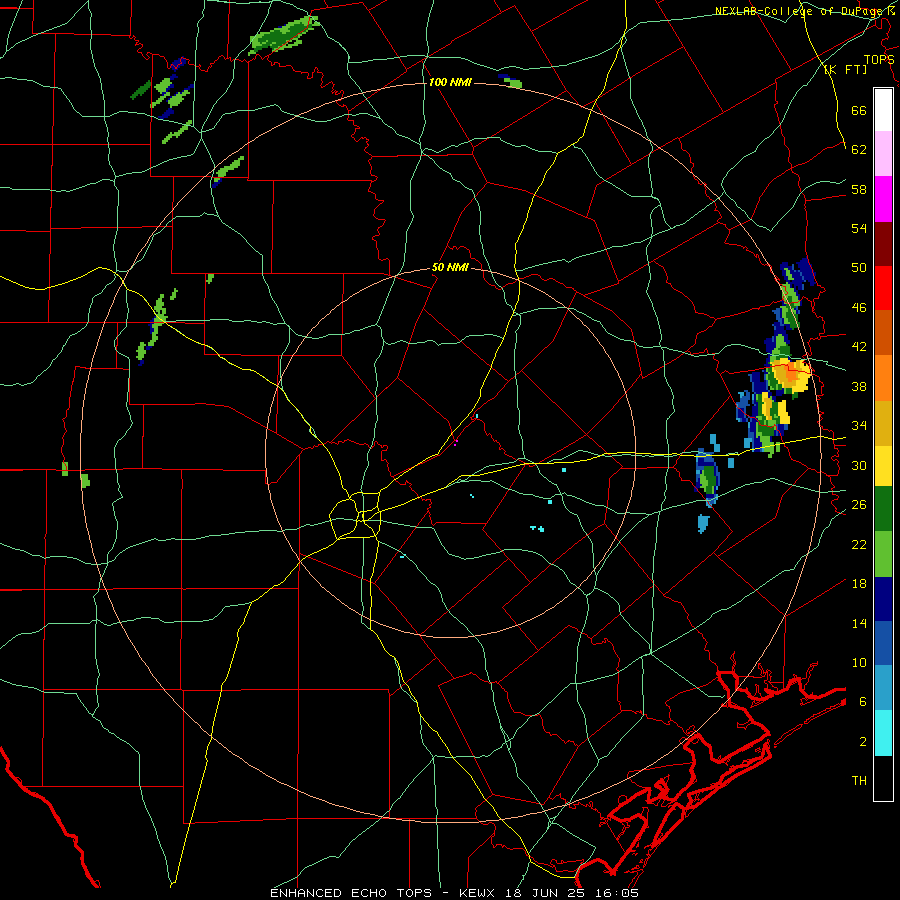Click the legend value "10"
This screenshot has height=900, width=900.
[859, 663]
